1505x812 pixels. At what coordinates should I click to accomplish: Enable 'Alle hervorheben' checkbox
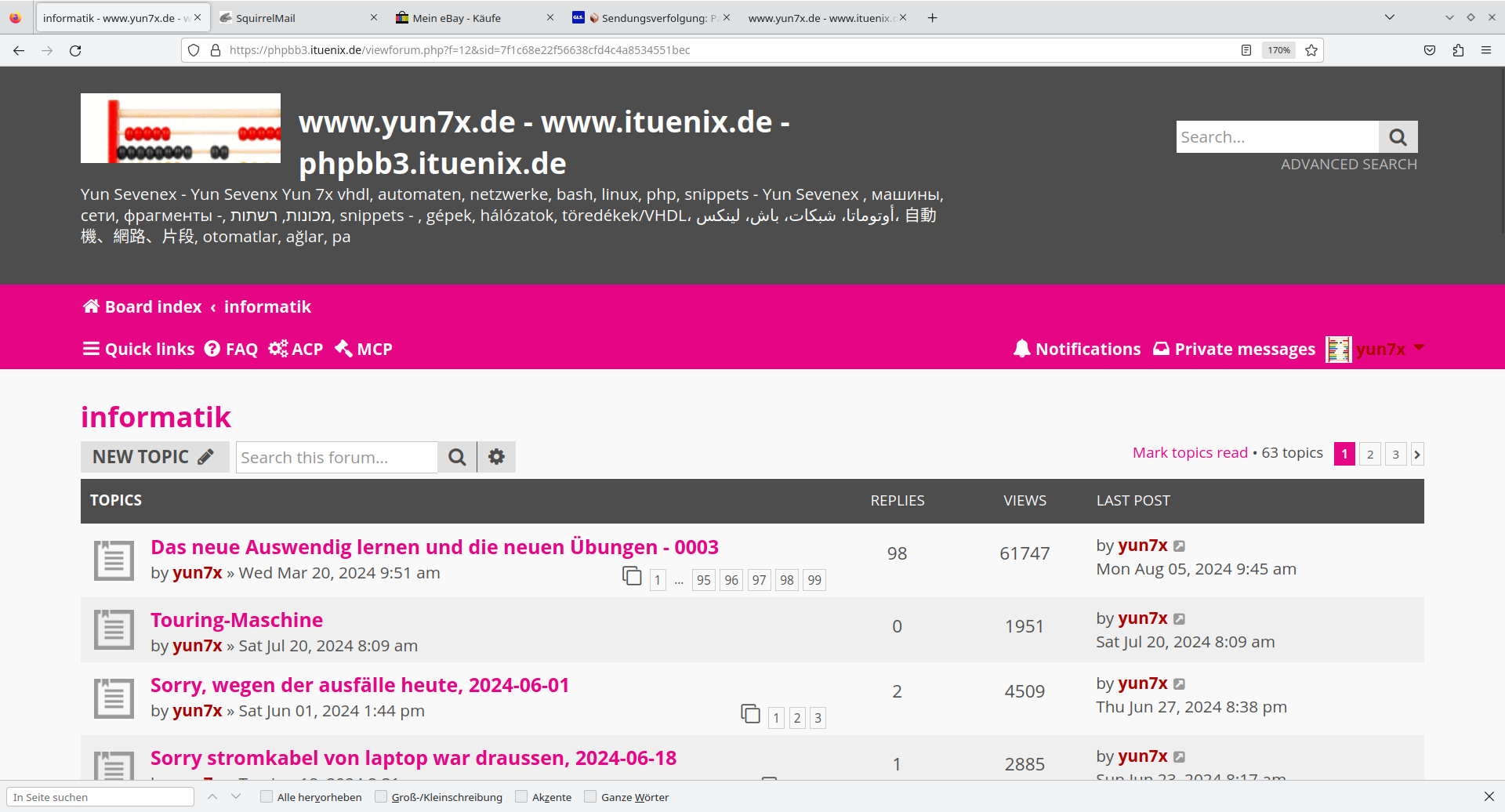tap(267, 797)
